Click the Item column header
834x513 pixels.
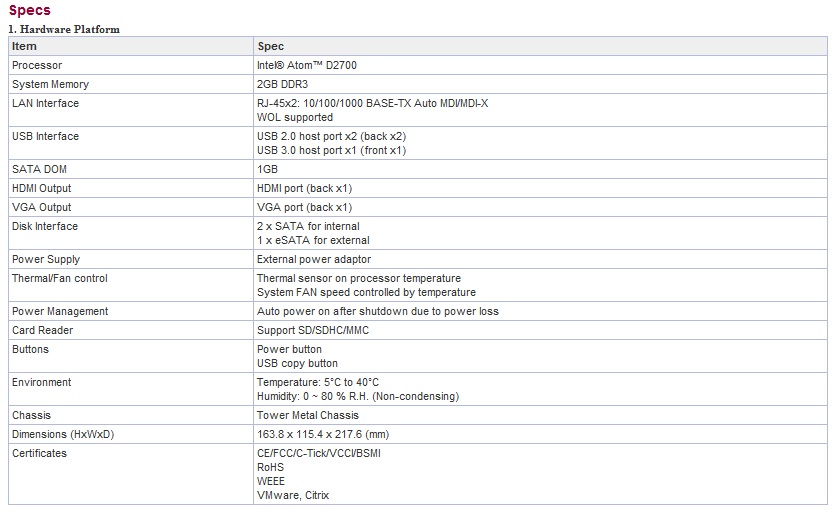[24, 46]
